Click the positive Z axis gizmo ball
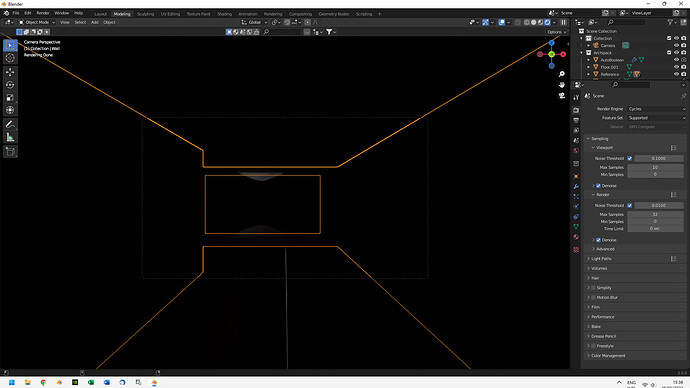Image resolution: width=690 pixels, height=388 pixels. (x=551, y=43)
